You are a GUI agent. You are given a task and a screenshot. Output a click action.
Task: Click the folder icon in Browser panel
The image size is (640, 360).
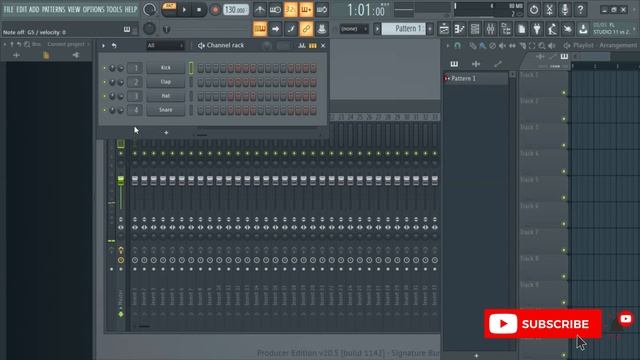pyautogui.click(x=46, y=55)
